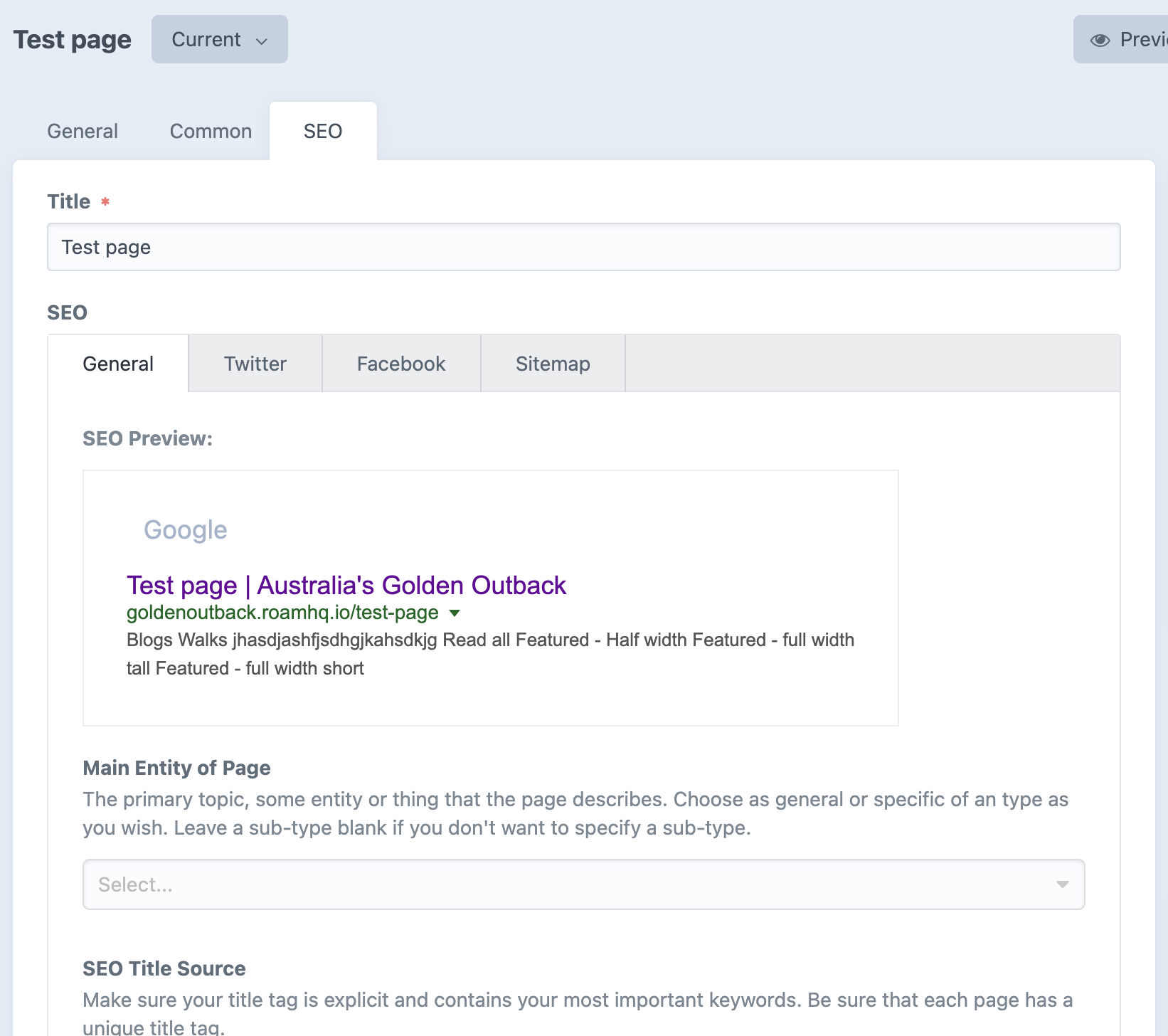Click the SEO Preview: label
1168x1036 pixels.
(x=147, y=438)
